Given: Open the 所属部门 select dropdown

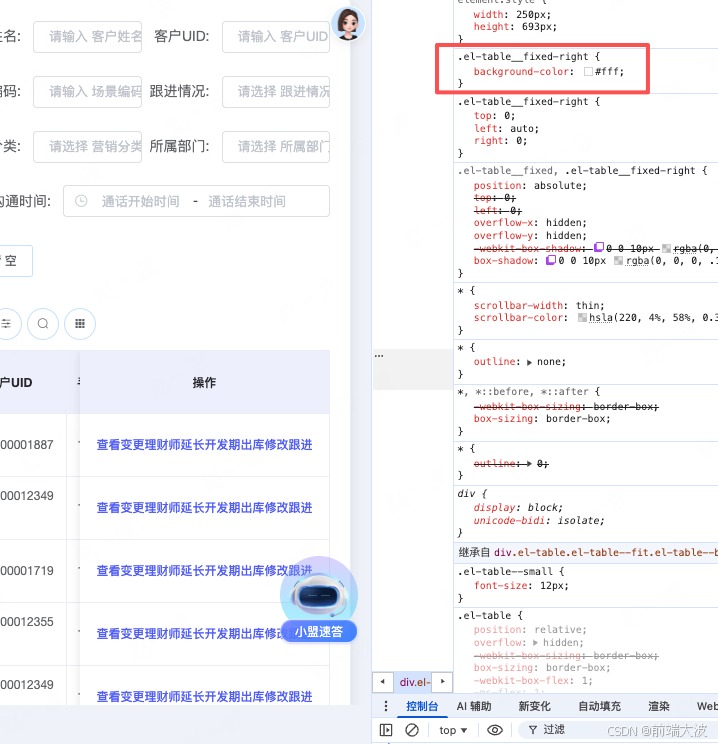Looking at the screenshot, I should coord(276,147).
